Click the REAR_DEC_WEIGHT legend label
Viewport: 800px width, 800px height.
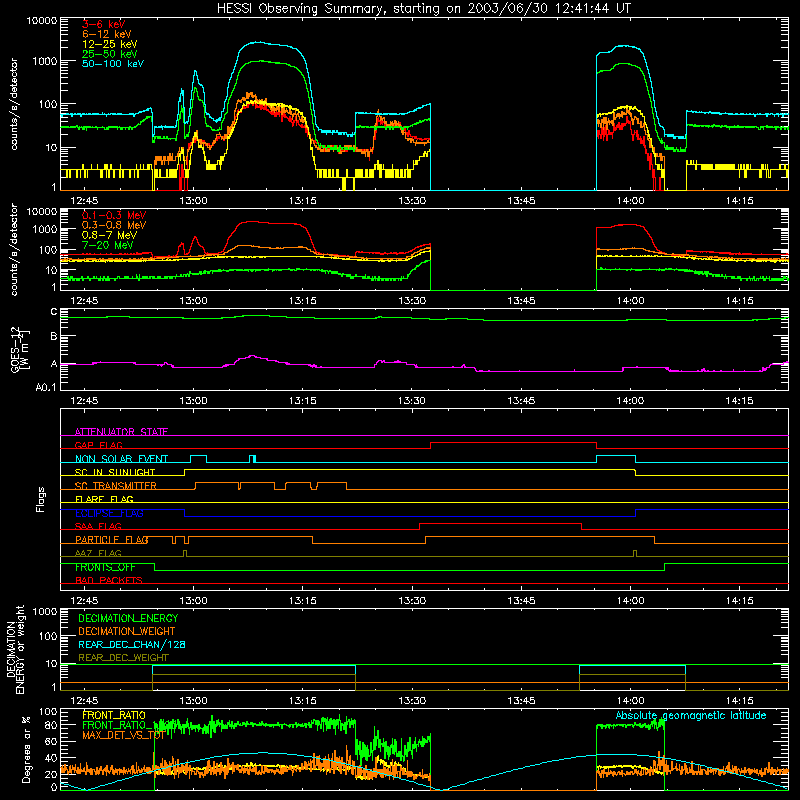[123, 658]
